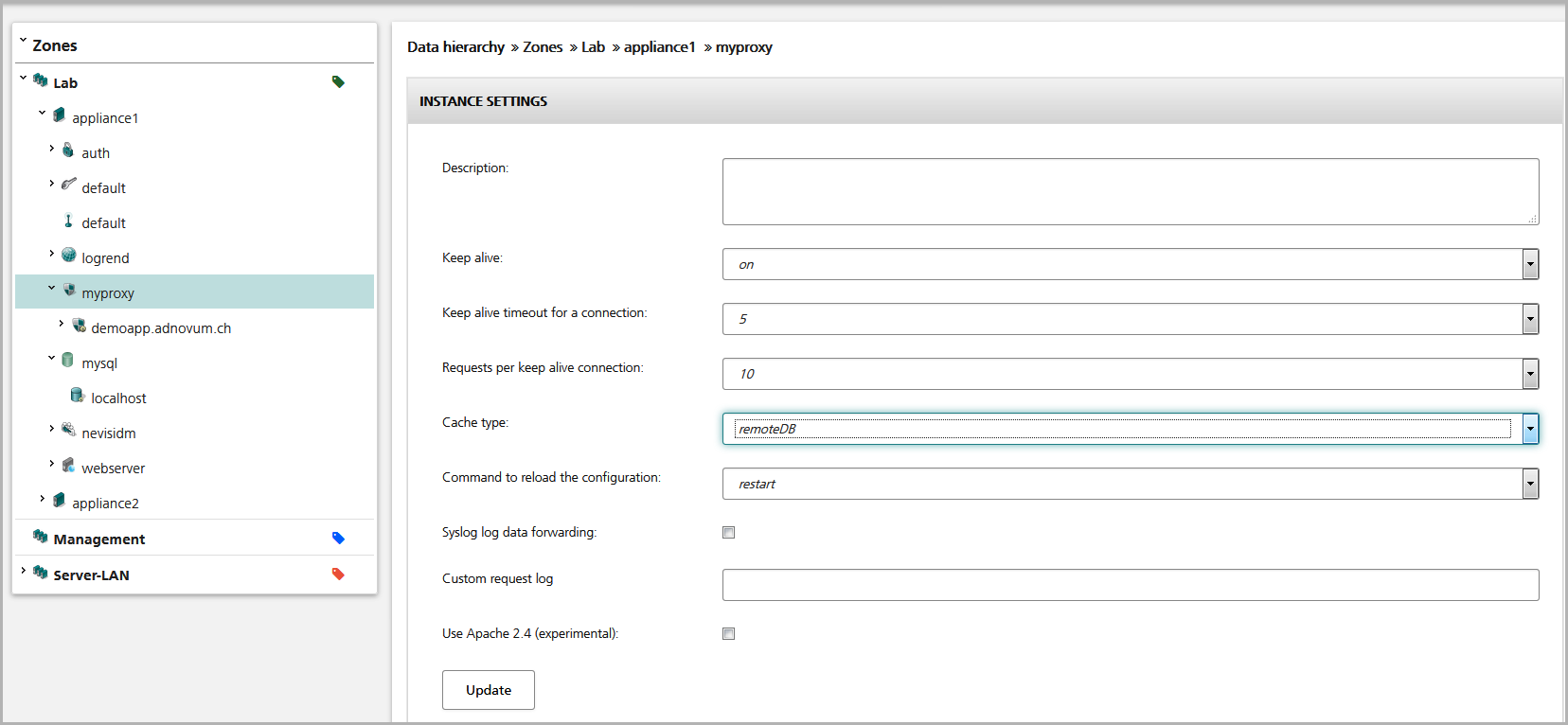Viewport: 1568px width, 725px height.
Task: Open appliance1 in the breadcrumb trail
Action: pos(659,47)
